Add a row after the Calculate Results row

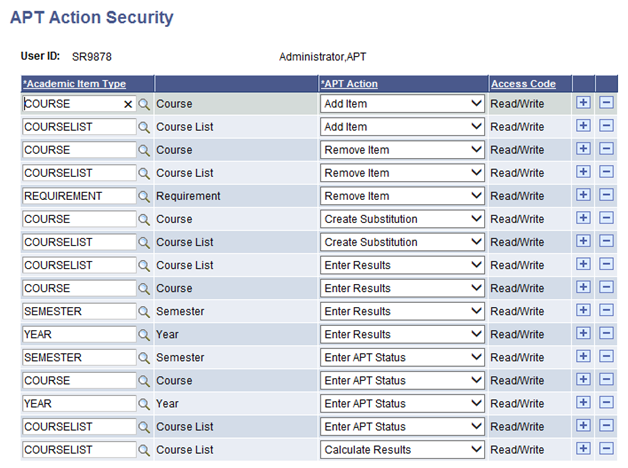(x=584, y=449)
